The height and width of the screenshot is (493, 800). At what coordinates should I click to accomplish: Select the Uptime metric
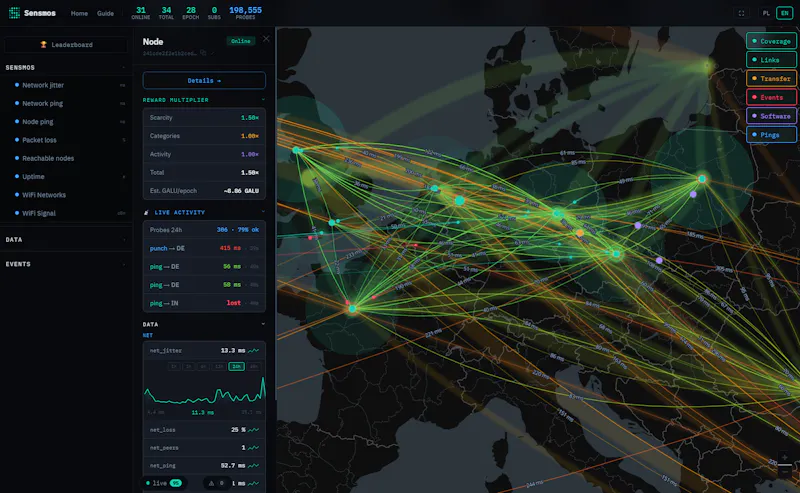66,177
